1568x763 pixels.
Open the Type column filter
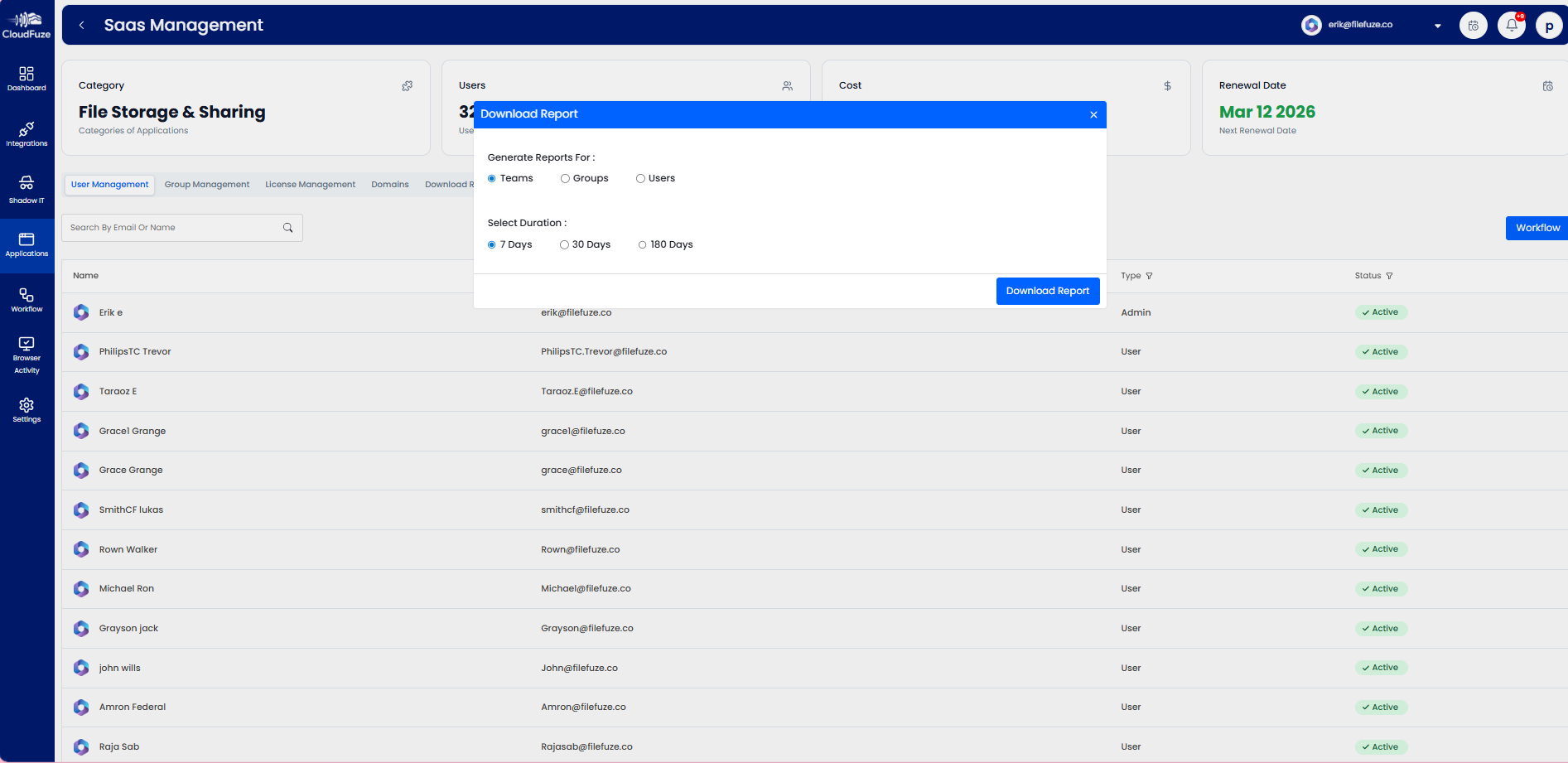[1151, 276]
